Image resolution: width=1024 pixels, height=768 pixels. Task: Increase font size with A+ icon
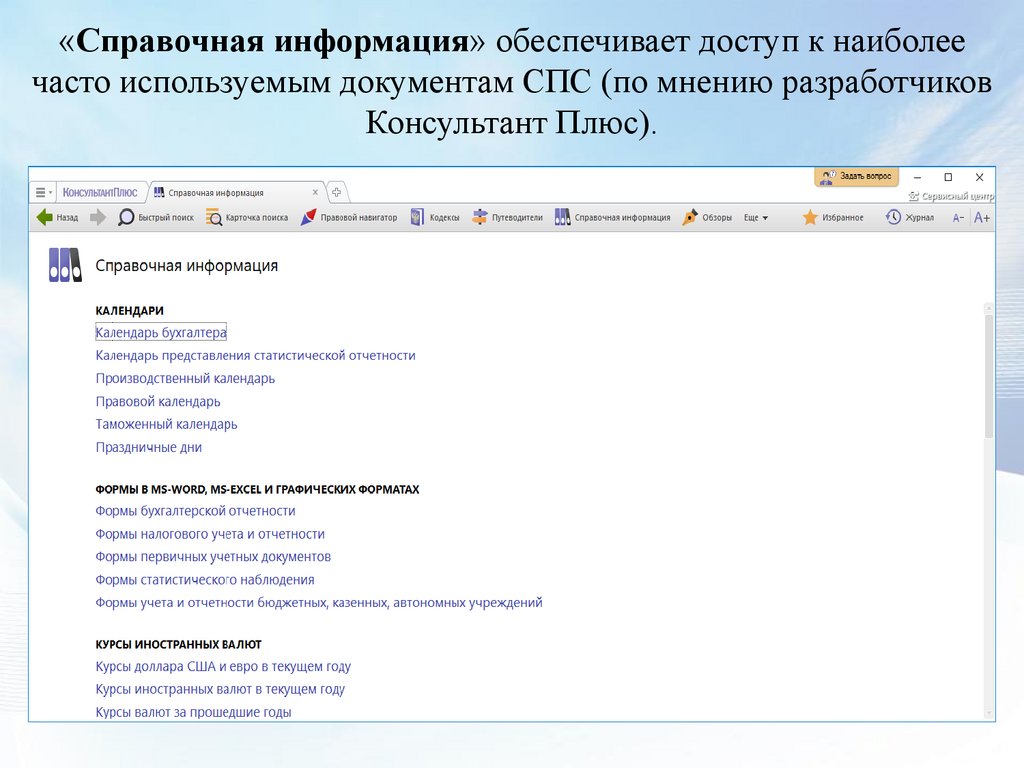click(x=982, y=218)
